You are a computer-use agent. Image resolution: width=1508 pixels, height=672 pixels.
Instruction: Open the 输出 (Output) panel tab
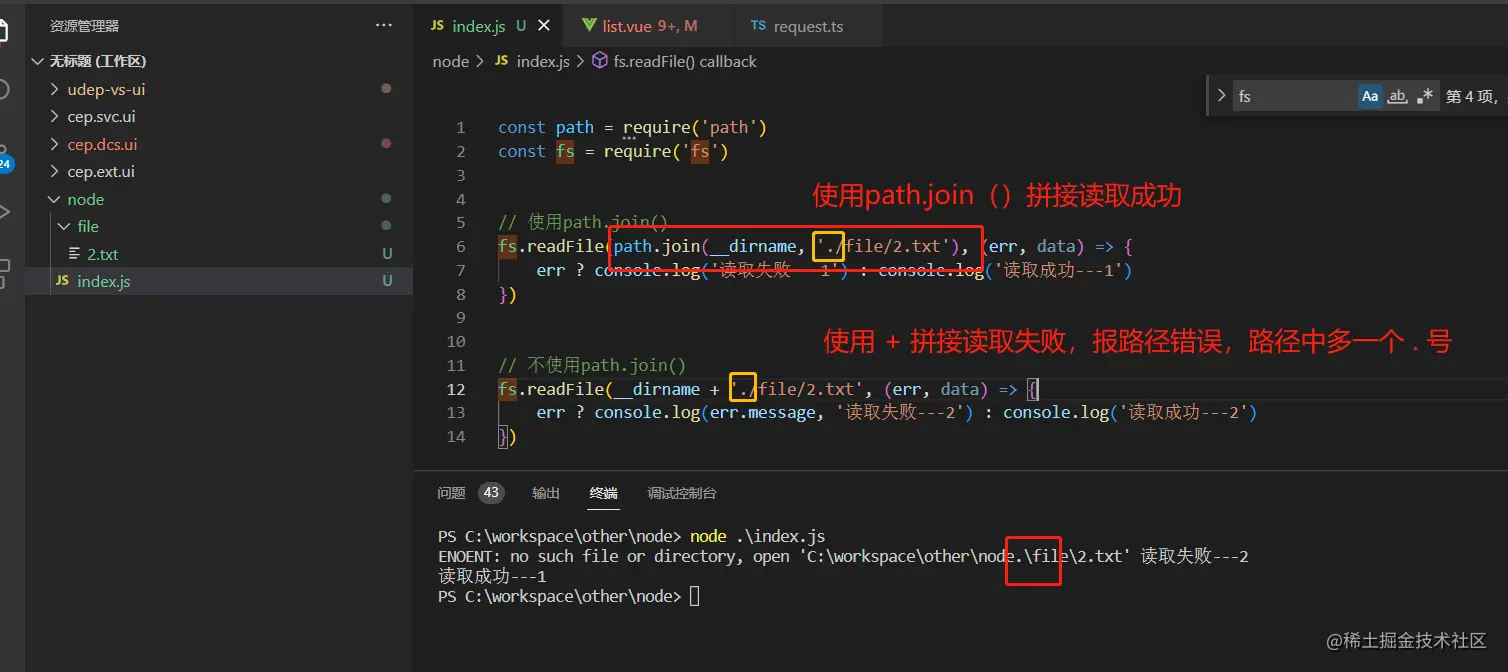coord(546,493)
